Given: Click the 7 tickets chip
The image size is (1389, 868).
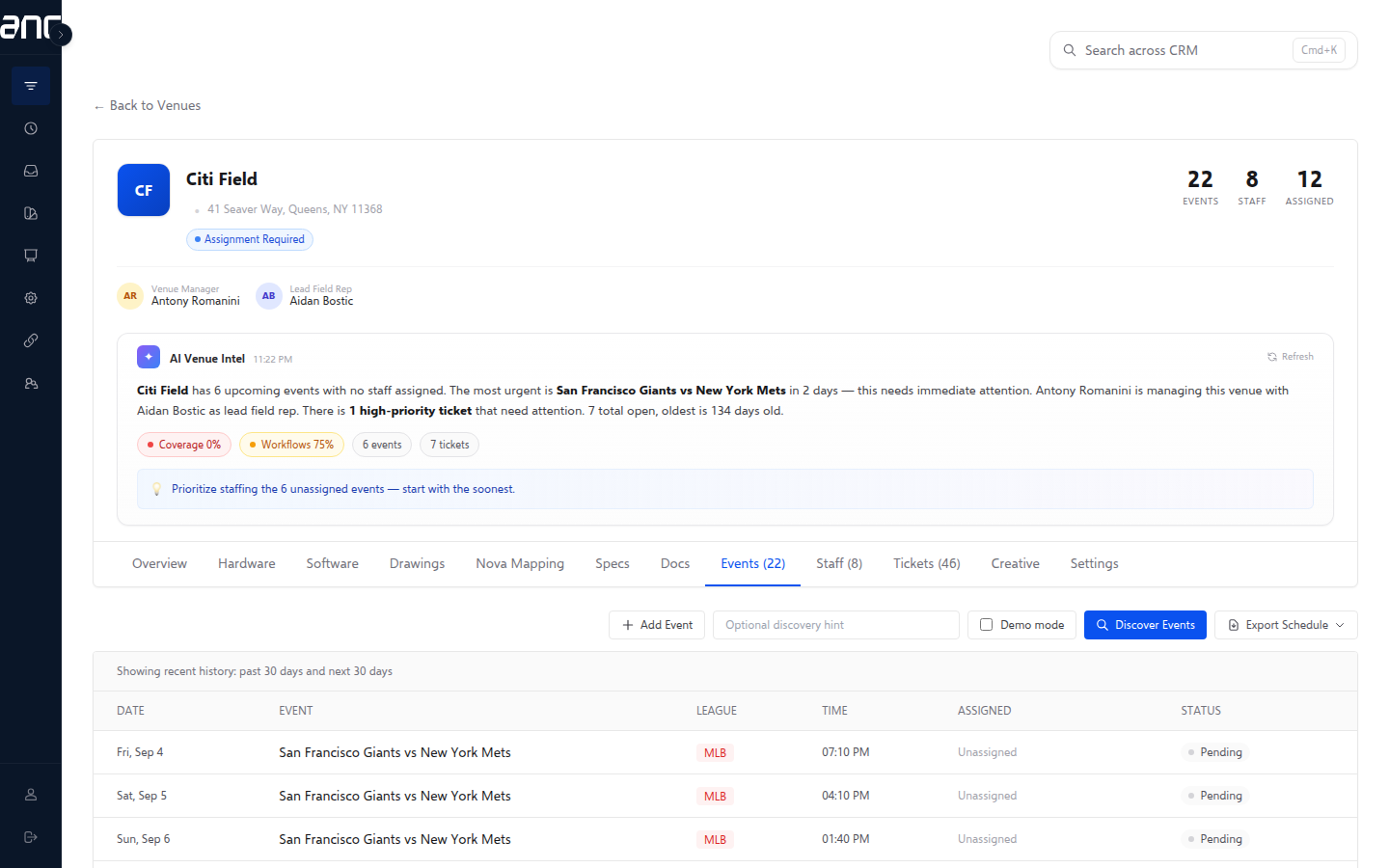Looking at the screenshot, I should click(x=449, y=445).
